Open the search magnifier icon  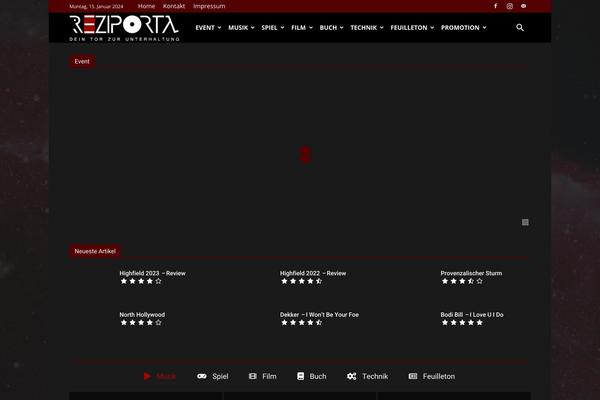pyautogui.click(x=520, y=28)
